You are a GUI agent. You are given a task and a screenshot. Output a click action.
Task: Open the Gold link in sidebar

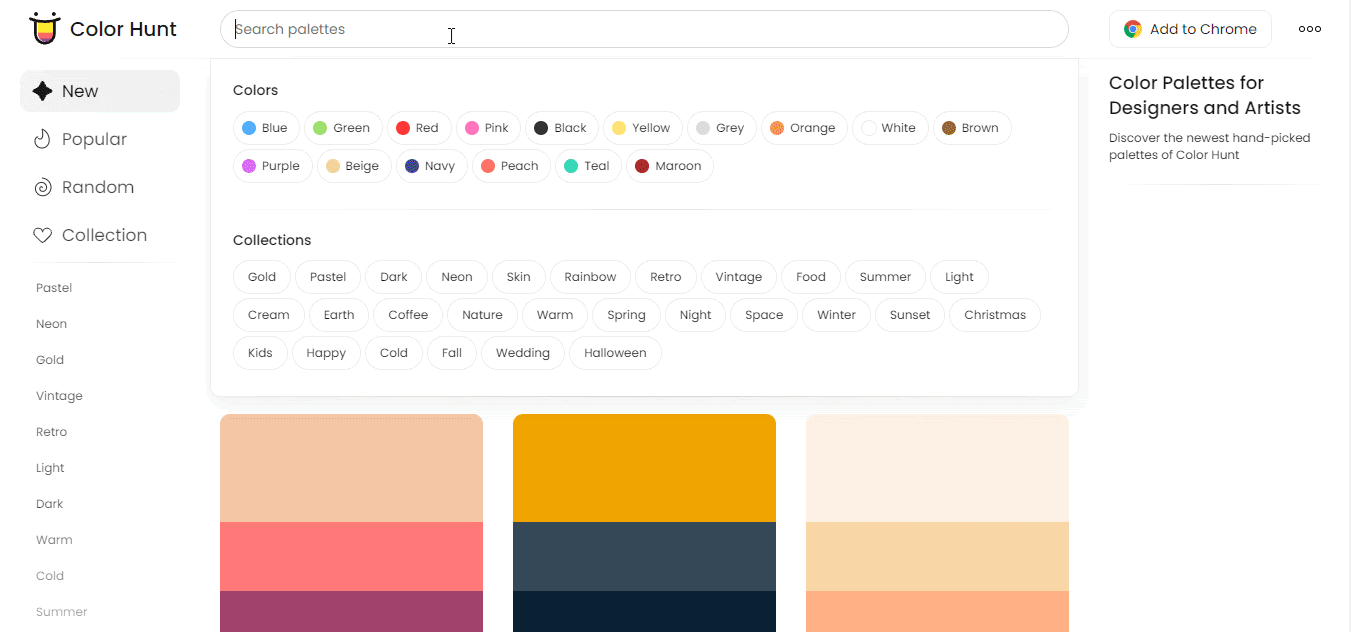coord(50,360)
